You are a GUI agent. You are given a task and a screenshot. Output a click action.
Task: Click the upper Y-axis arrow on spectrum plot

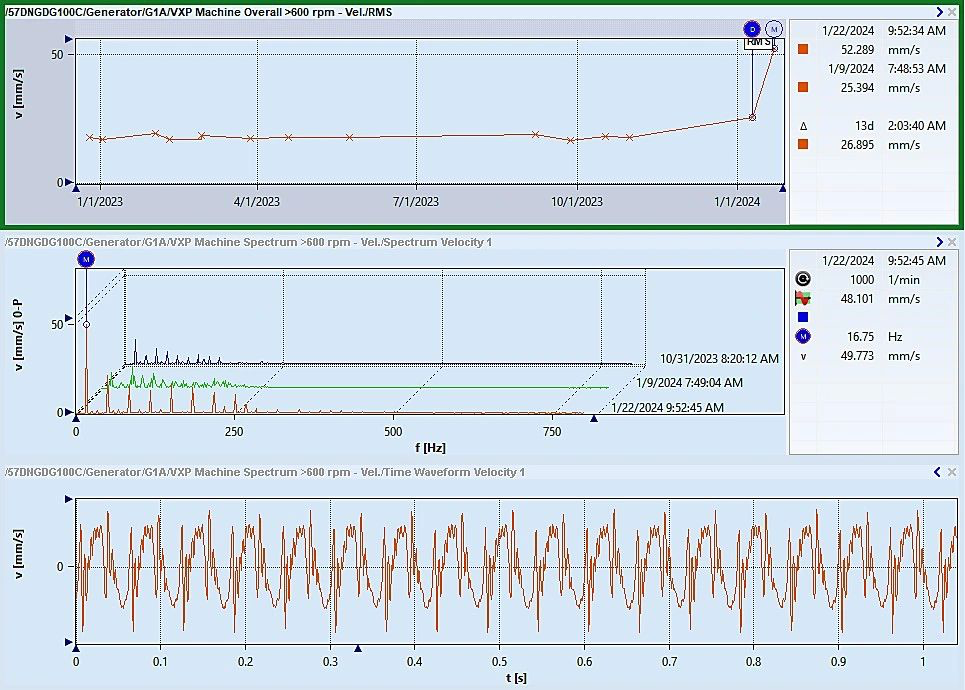point(69,318)
